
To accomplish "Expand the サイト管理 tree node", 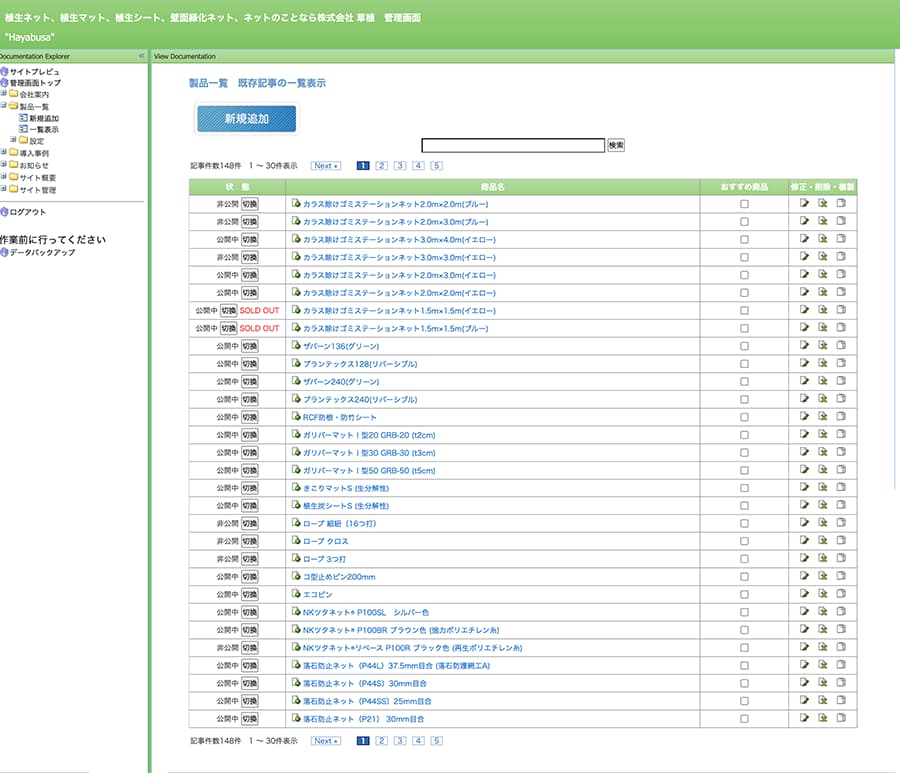I will (4, 189).
